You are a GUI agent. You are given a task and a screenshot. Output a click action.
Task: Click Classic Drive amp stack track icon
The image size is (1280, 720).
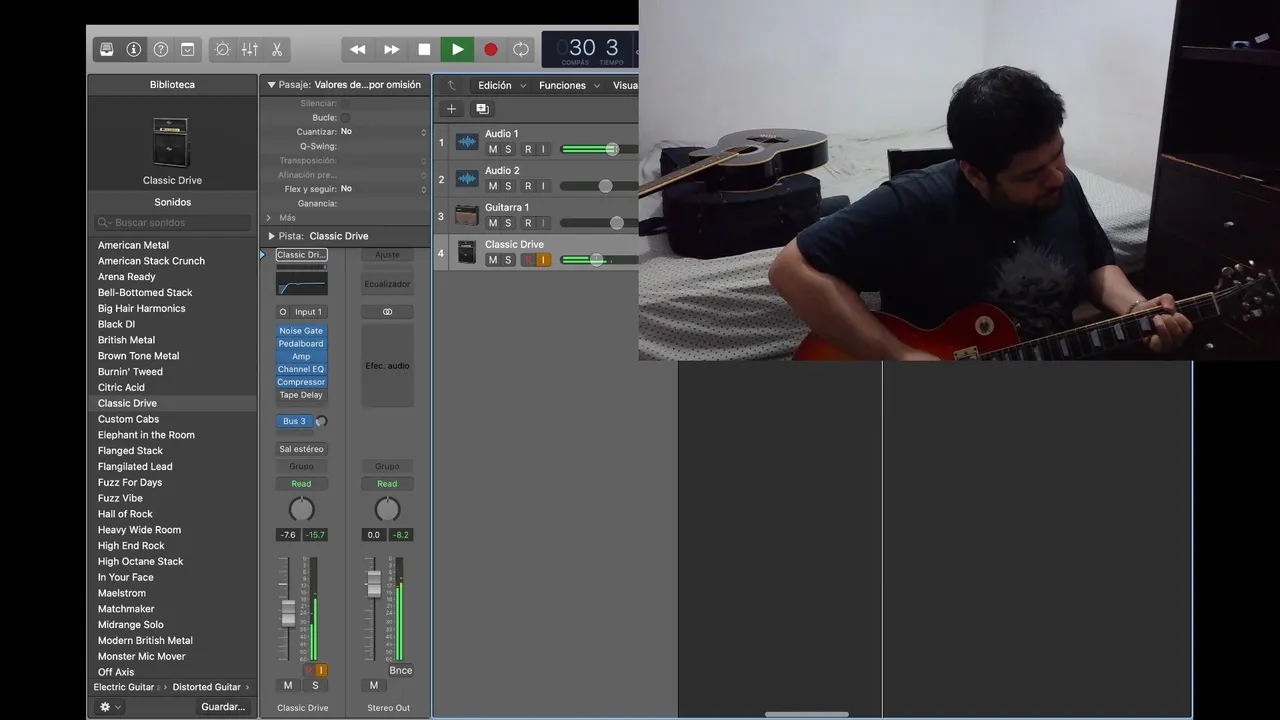467,252
